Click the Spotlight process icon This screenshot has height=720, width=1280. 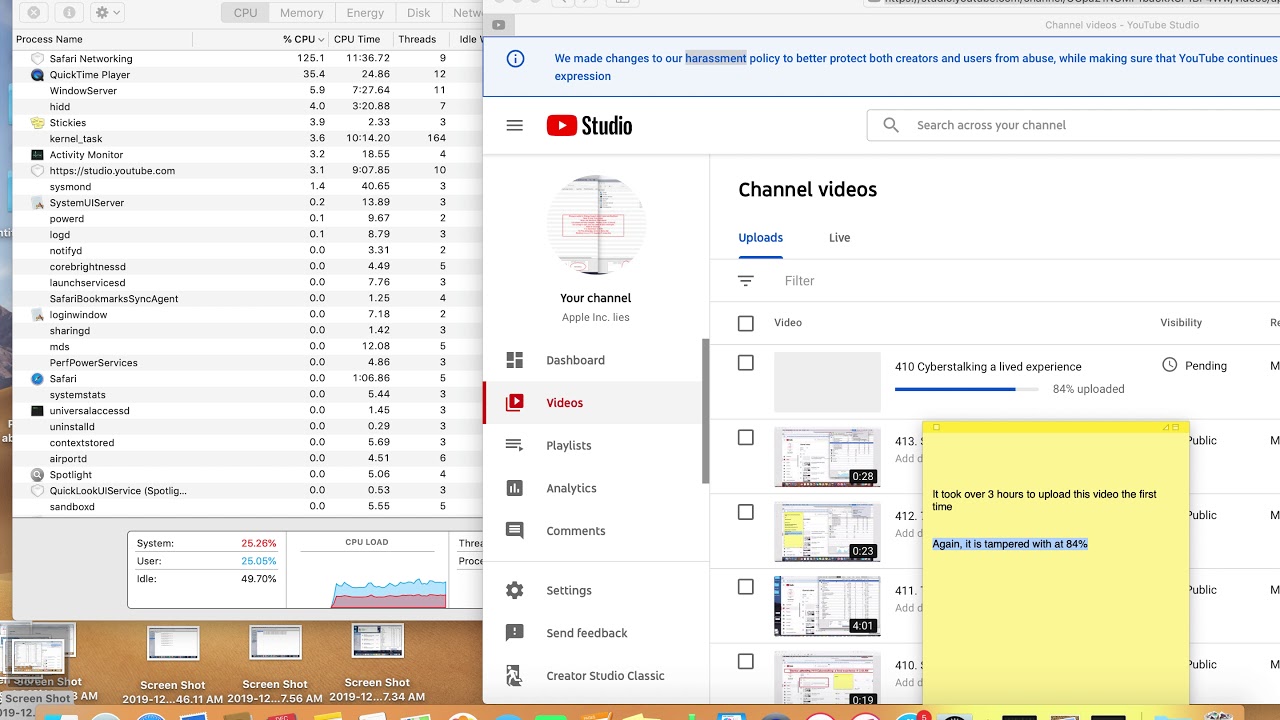tap(38, 475)
